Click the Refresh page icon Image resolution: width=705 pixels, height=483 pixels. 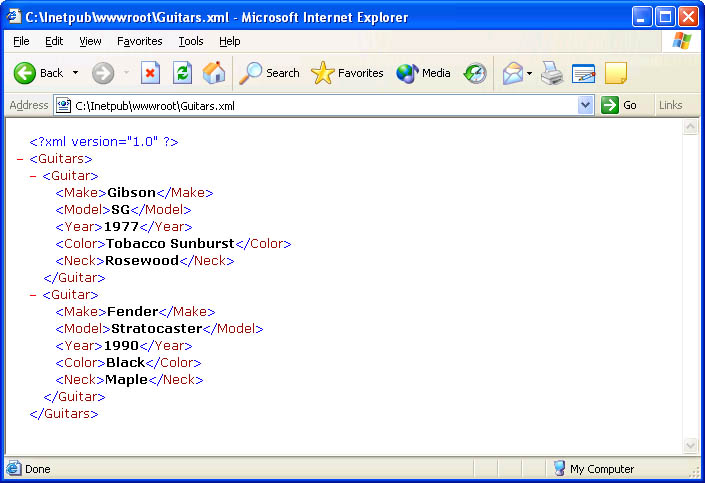tap(183, 73)
